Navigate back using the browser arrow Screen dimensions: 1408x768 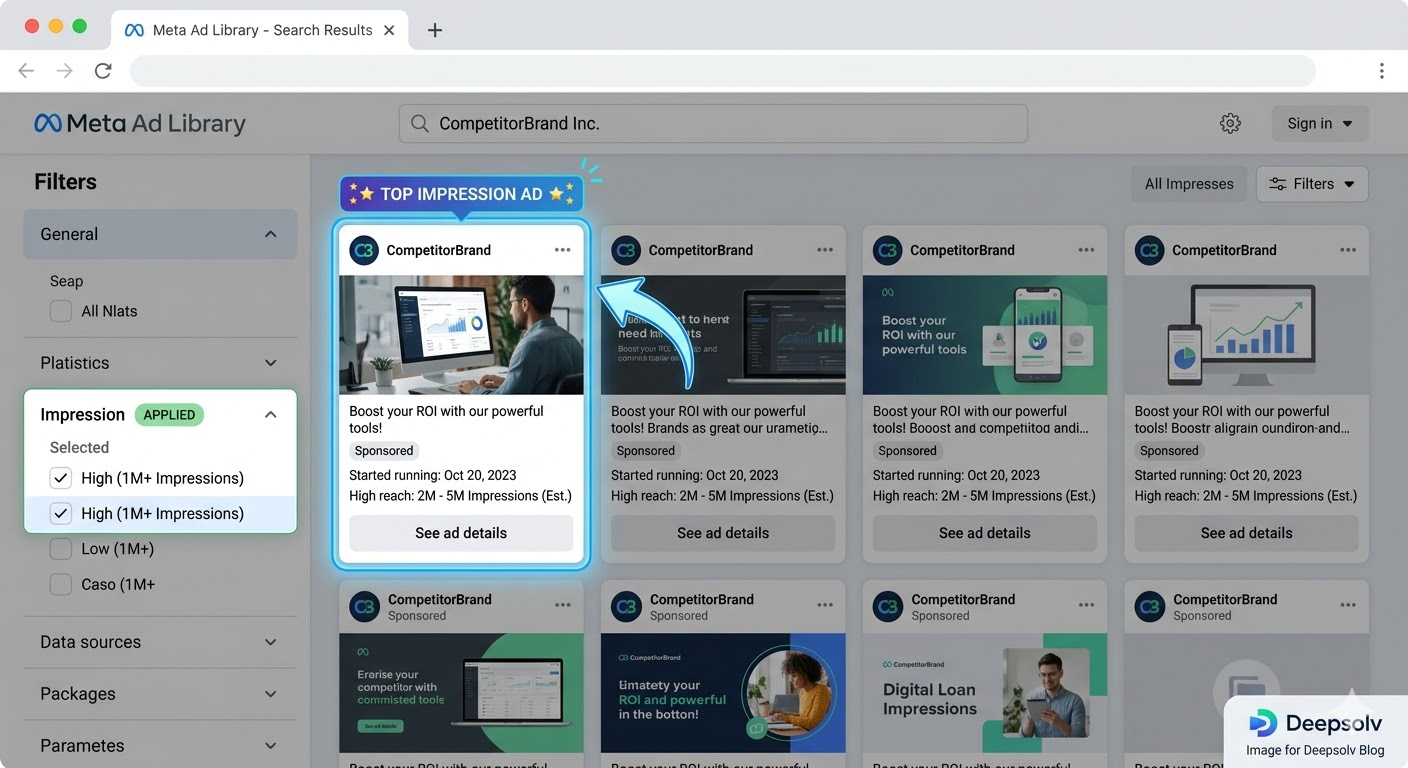26,70
